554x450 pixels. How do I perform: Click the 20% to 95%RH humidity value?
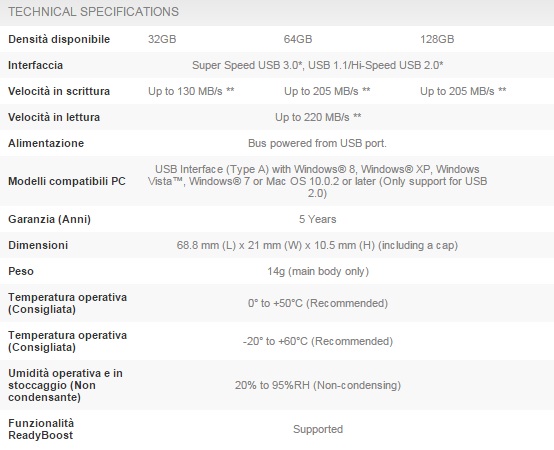tap(318, 385)
